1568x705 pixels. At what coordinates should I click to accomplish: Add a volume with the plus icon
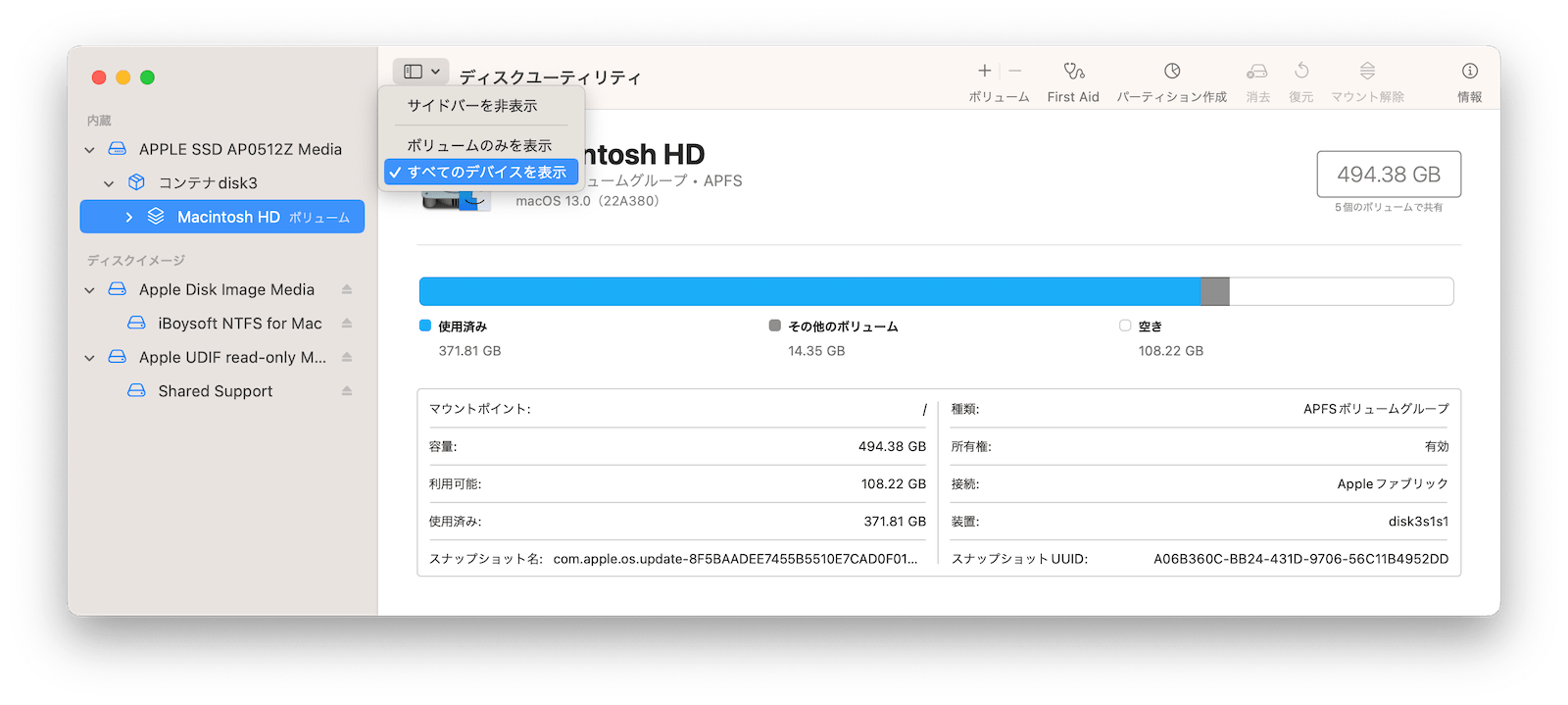pos(984,71)
